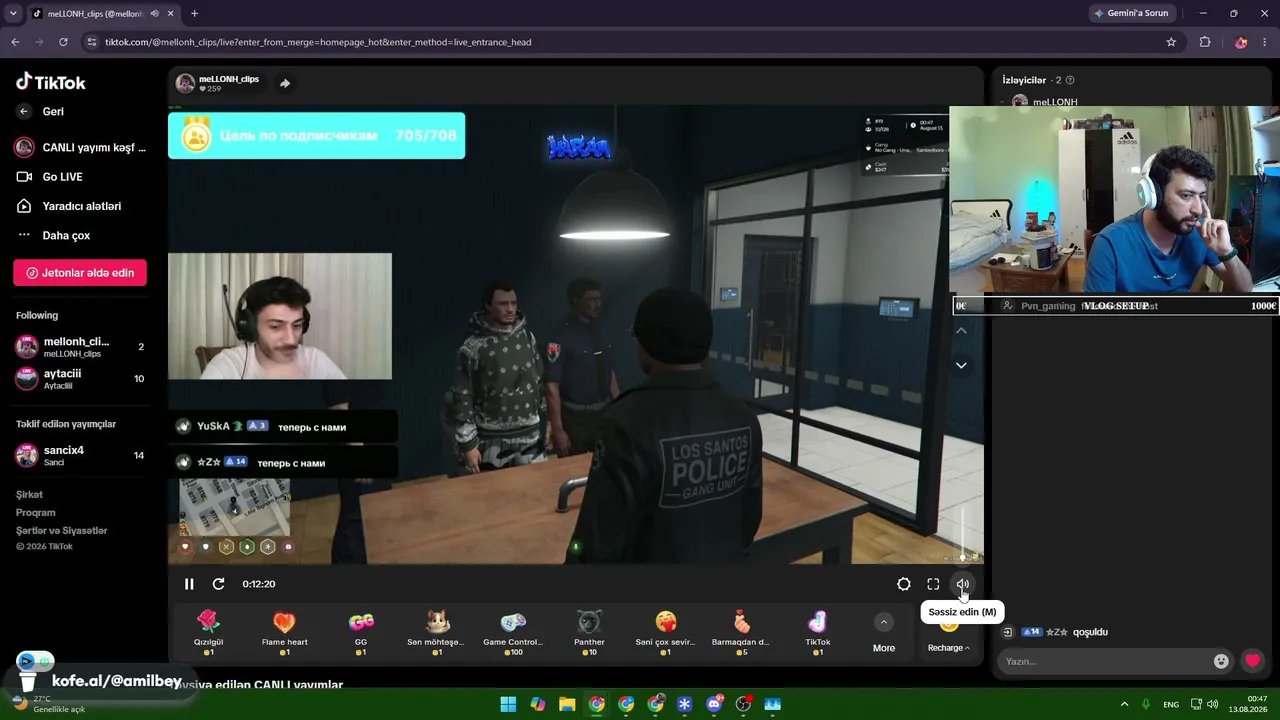Send a heart like in chat
Viewport: 1280px width, 720px height.
coord(1252,661)
